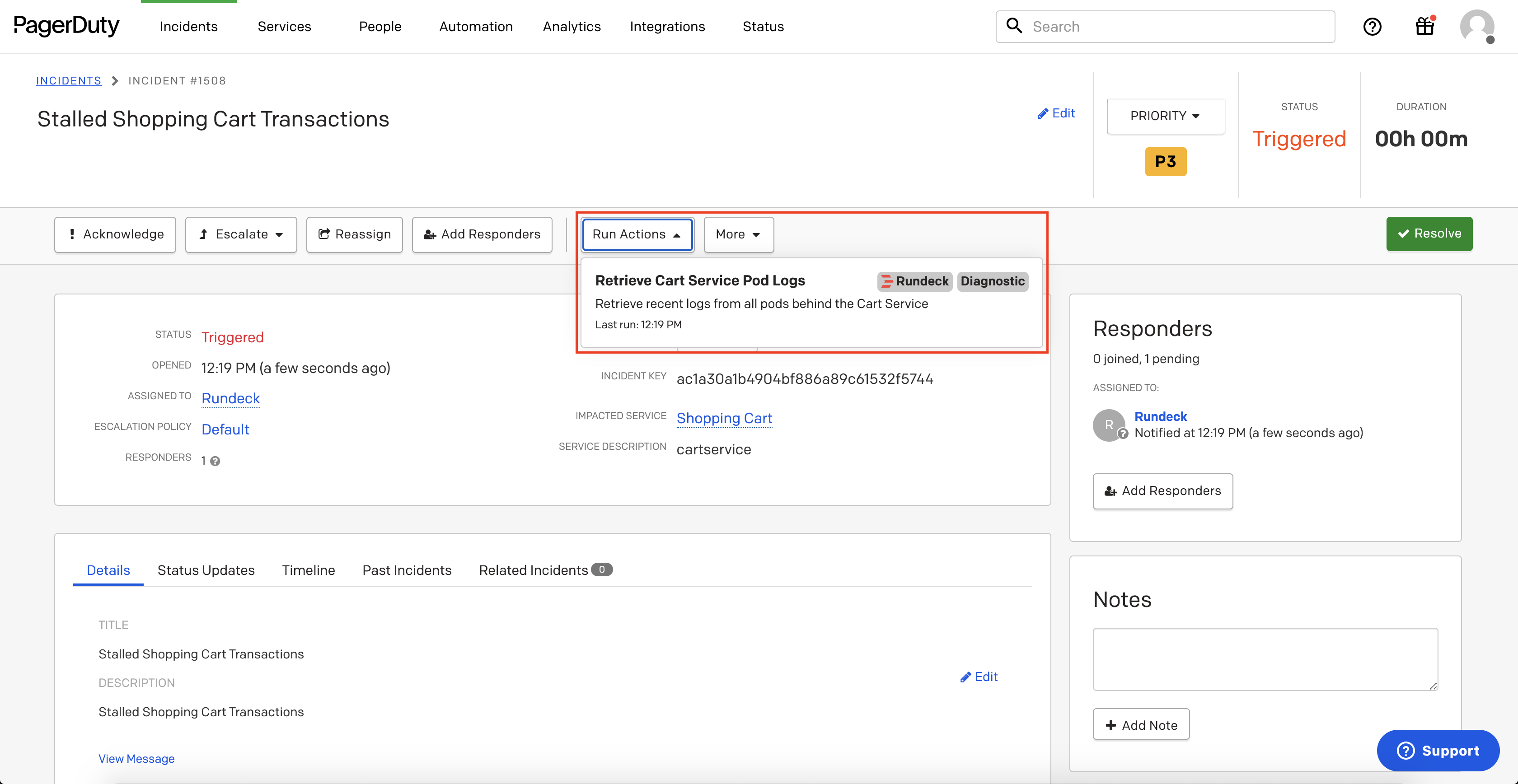Click the Diagnostic tag on the action
1518x784 pixels.
pyautogui.click(x=993, y=281)
